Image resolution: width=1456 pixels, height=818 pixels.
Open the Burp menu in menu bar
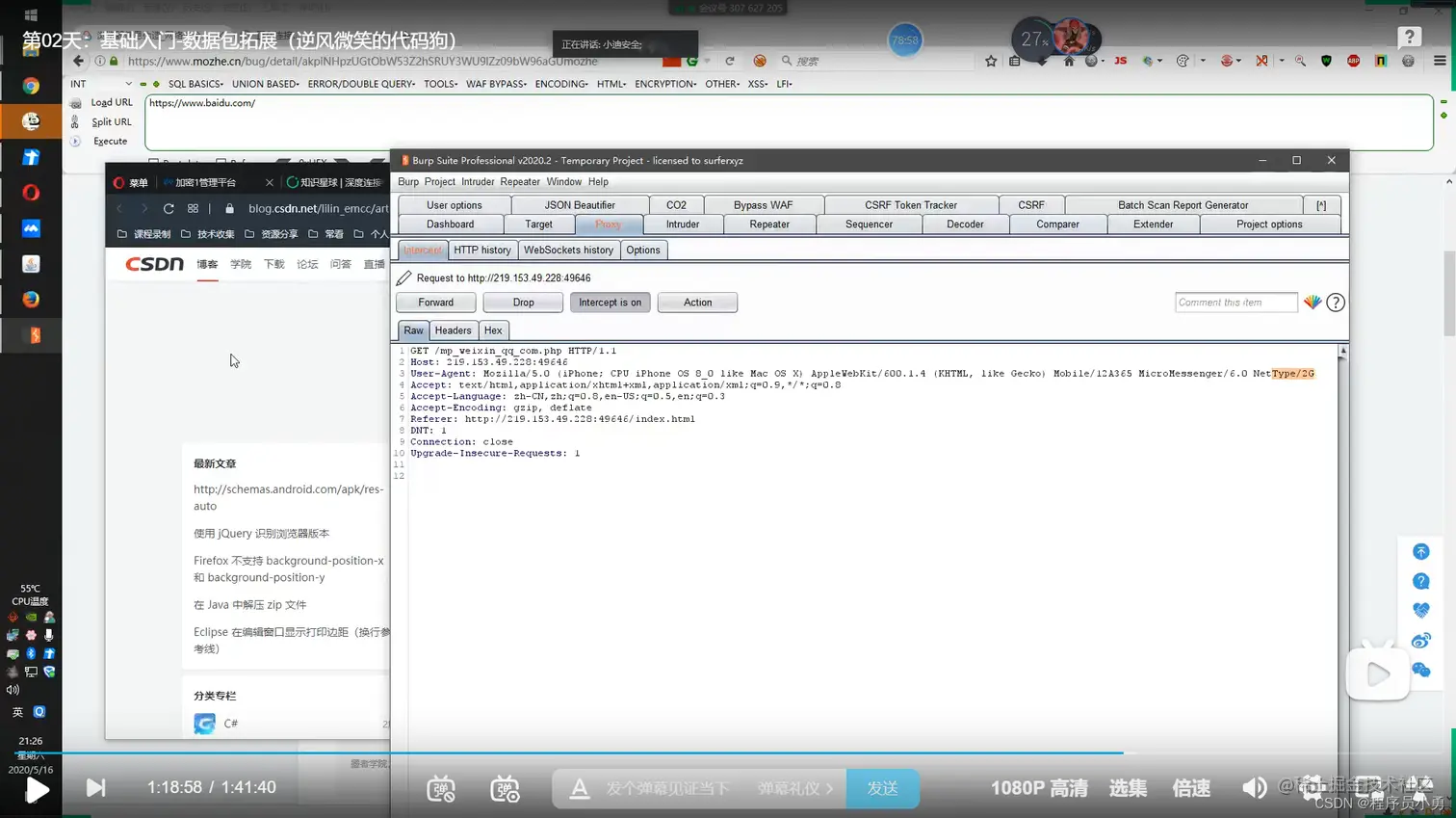[x=408, y=182]
